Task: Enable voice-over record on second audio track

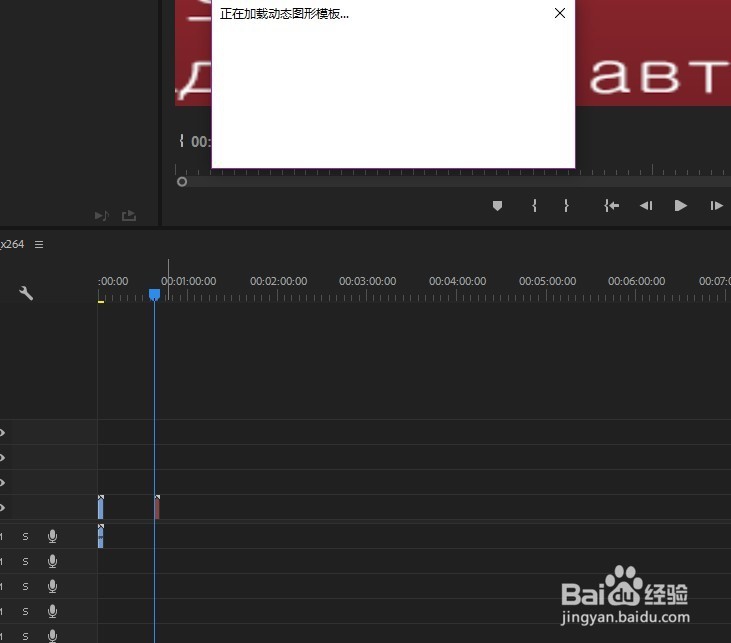Action: tap(53, 561)
